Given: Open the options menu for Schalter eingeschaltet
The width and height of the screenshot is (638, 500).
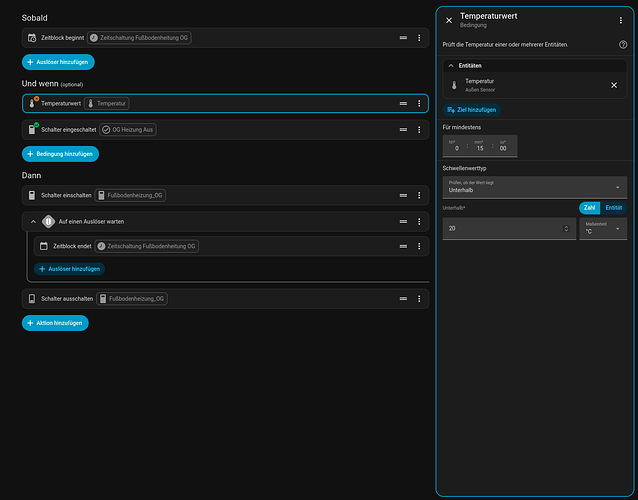Looking at the screenshot, I should [x=419, y=130].
